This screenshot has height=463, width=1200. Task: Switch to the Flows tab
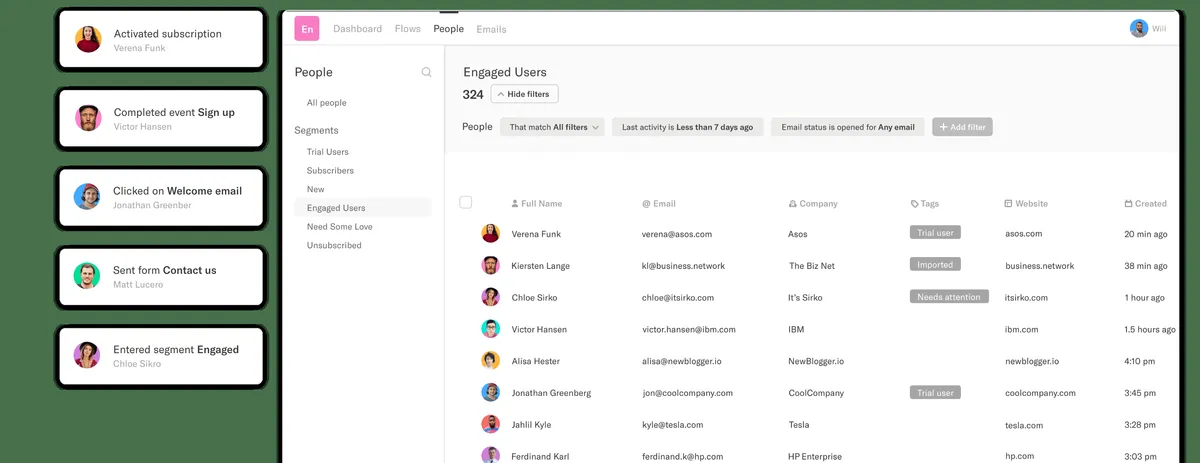(407, 29)
